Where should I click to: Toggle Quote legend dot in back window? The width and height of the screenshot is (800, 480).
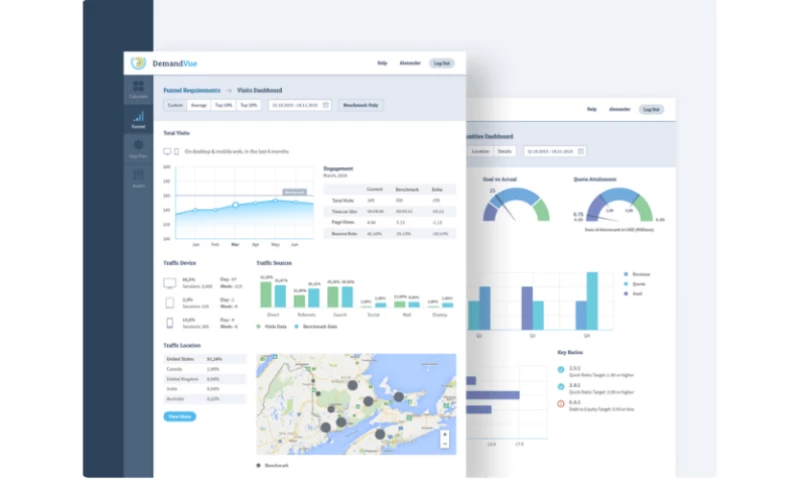626,284
